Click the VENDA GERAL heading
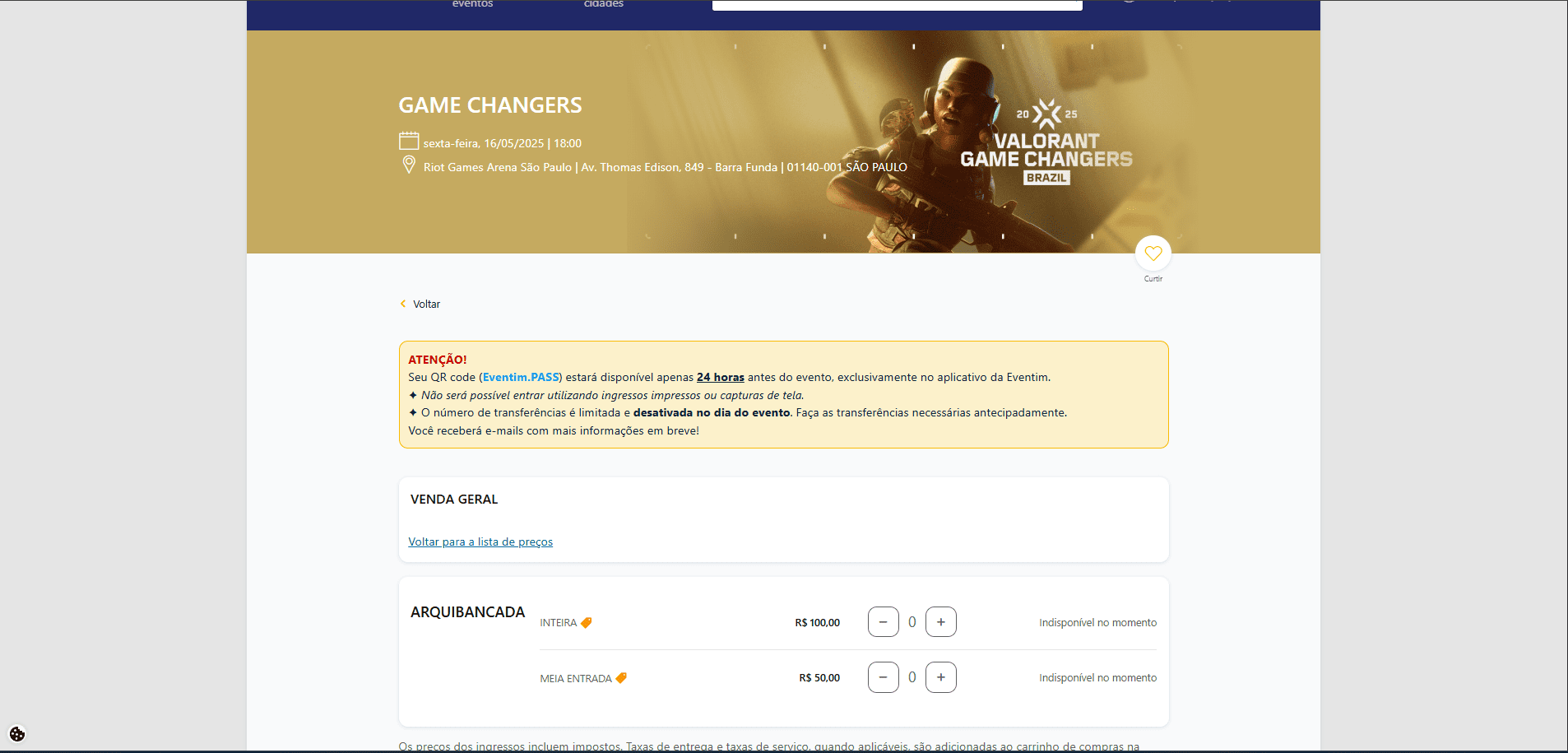Viewport: 1568px width, 753px height. pos(454,500)
